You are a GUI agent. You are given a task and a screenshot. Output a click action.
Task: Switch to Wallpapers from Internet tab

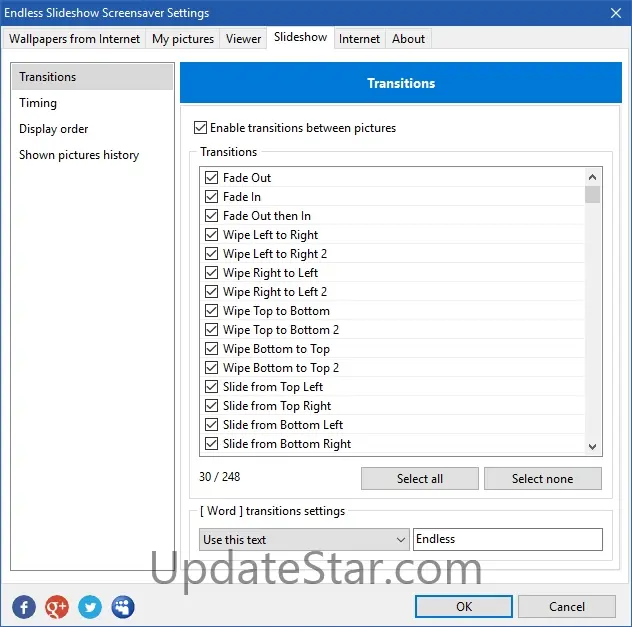click(x=74, y=39)
